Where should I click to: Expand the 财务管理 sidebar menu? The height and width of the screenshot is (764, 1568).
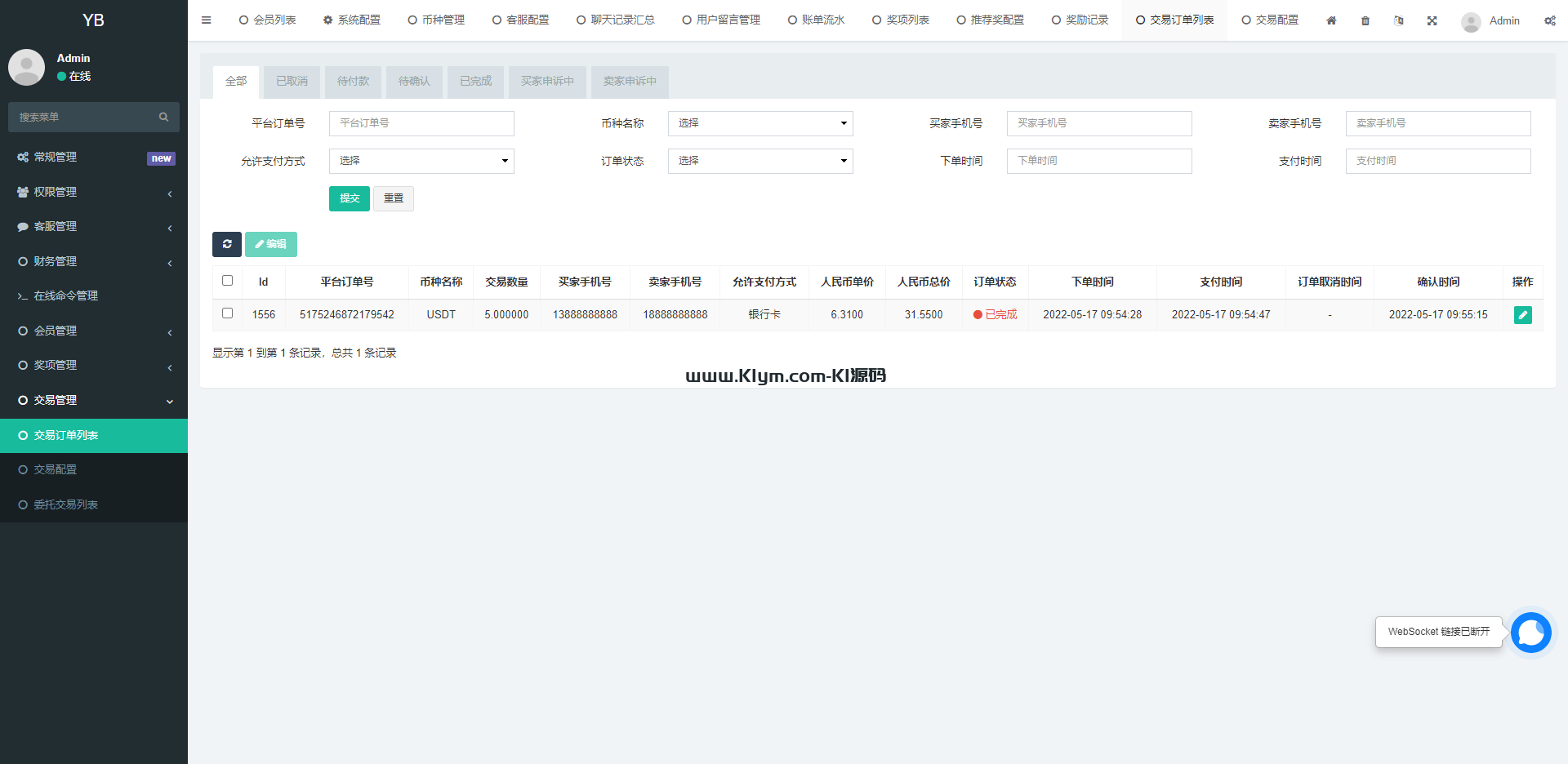[94, 261]
